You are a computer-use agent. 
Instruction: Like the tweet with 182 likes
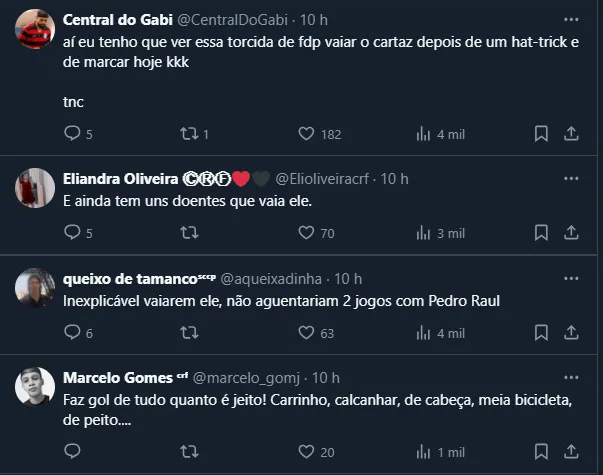[x=306, y=134]
